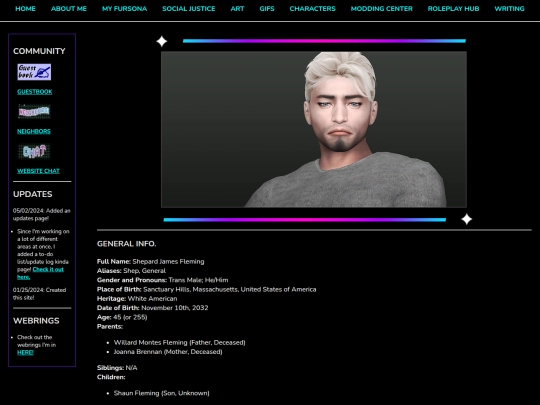
Task: Click 'Willard Montes Fleming (Father, Deceased)' entry
Action: pyautogui.click(x=179, y=342)
